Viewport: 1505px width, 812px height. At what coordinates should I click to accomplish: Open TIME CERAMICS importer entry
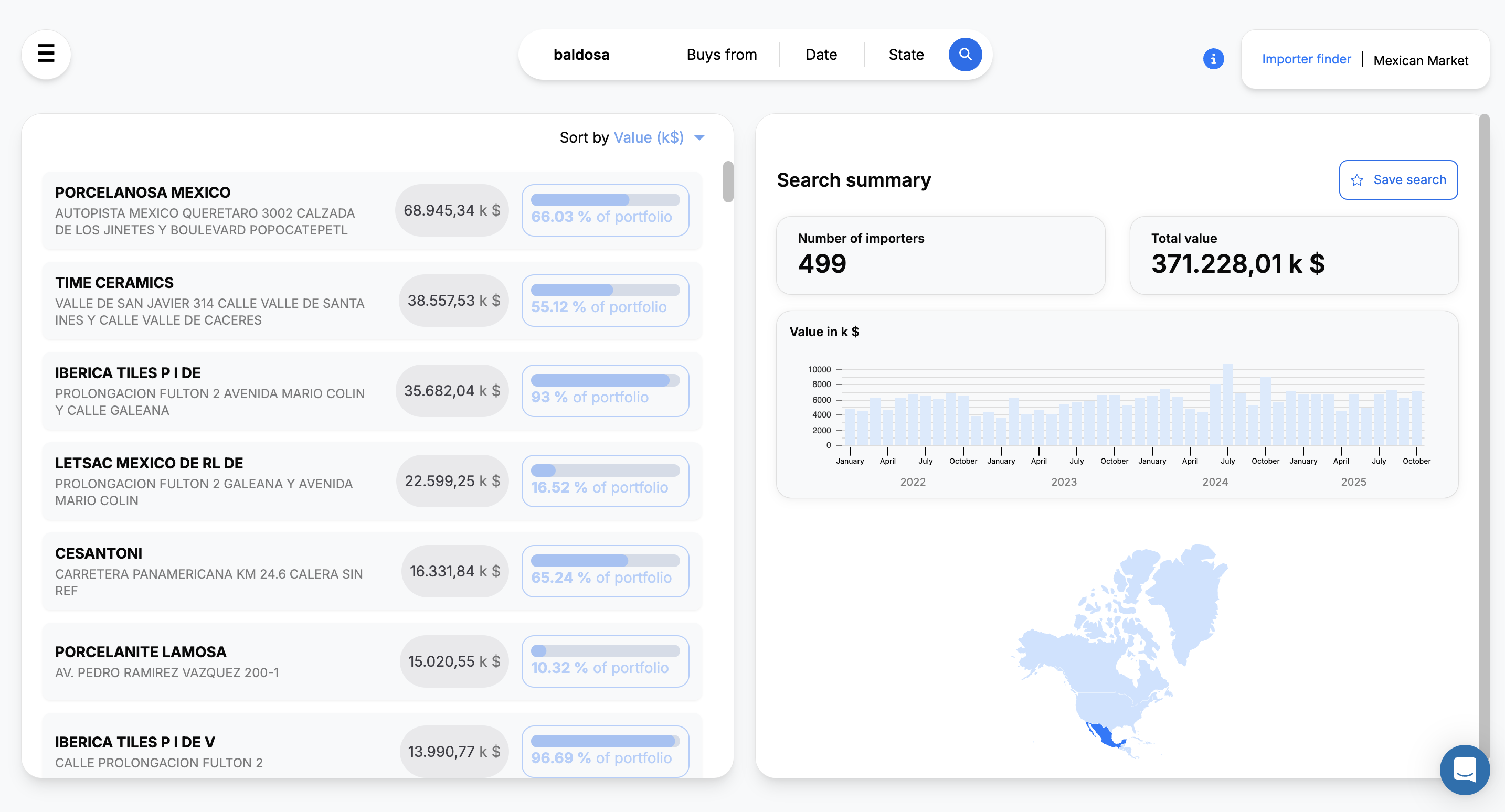114,283
